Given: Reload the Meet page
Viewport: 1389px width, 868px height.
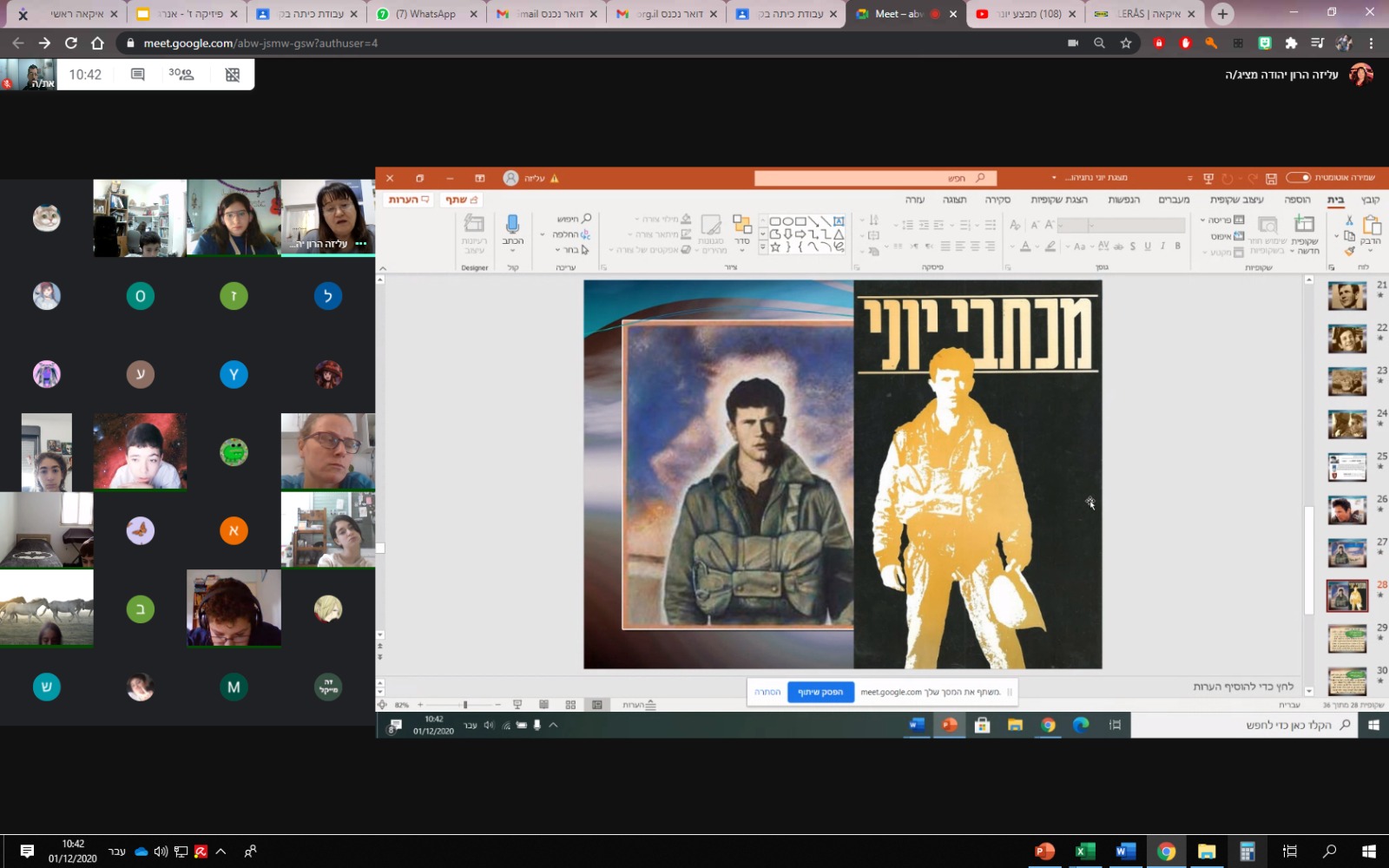Looking at the screenshot, I should [71, 43].
